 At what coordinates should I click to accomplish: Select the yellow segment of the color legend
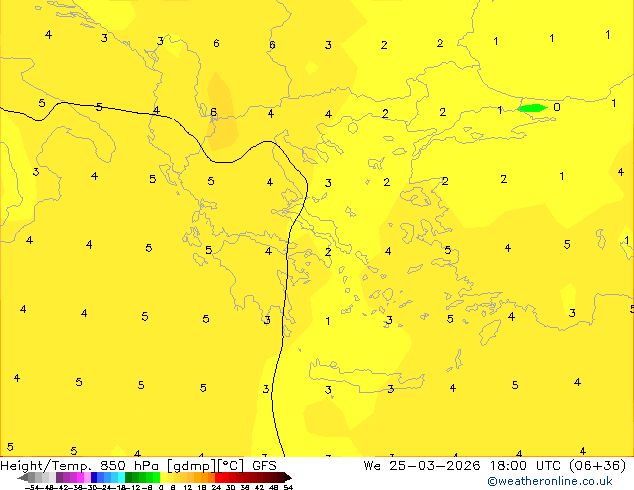pyautogui.click(x=174, y=477)
